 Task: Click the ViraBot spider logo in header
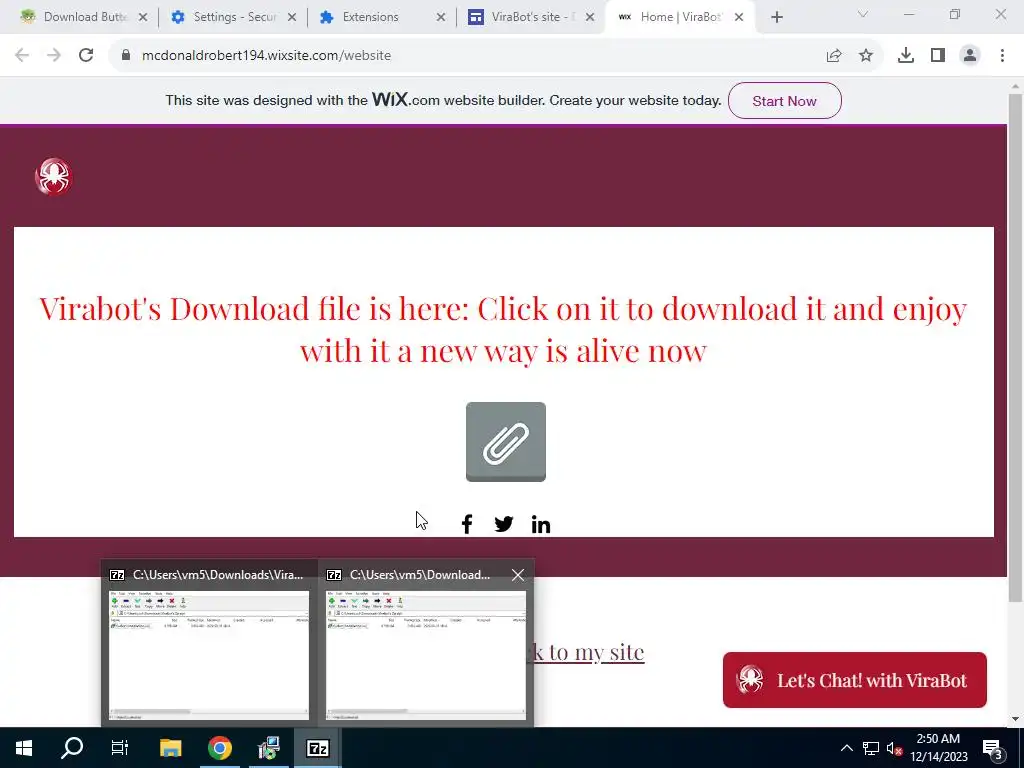54,176
